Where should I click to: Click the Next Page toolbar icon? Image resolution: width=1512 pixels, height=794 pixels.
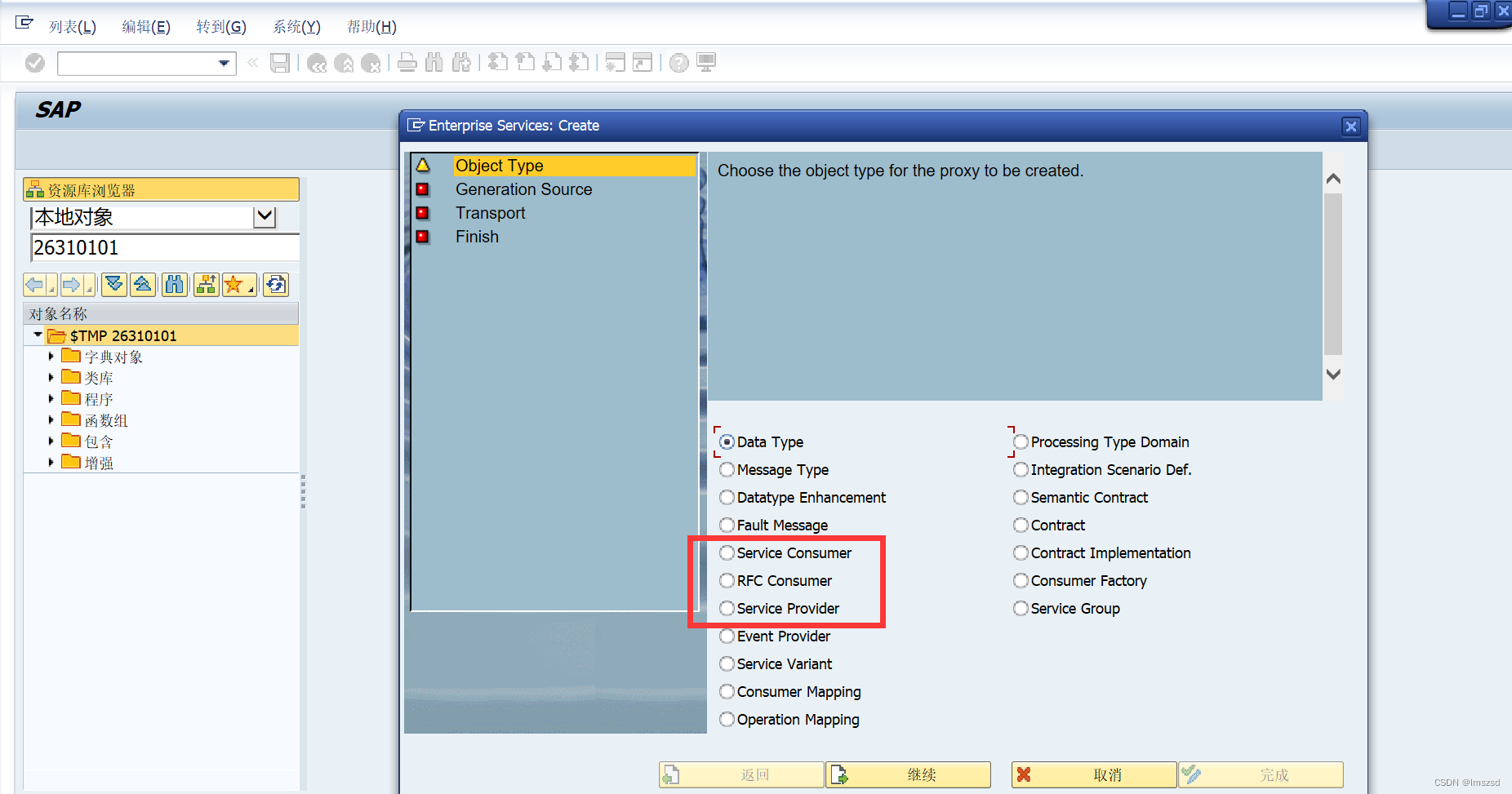point(553,63)
